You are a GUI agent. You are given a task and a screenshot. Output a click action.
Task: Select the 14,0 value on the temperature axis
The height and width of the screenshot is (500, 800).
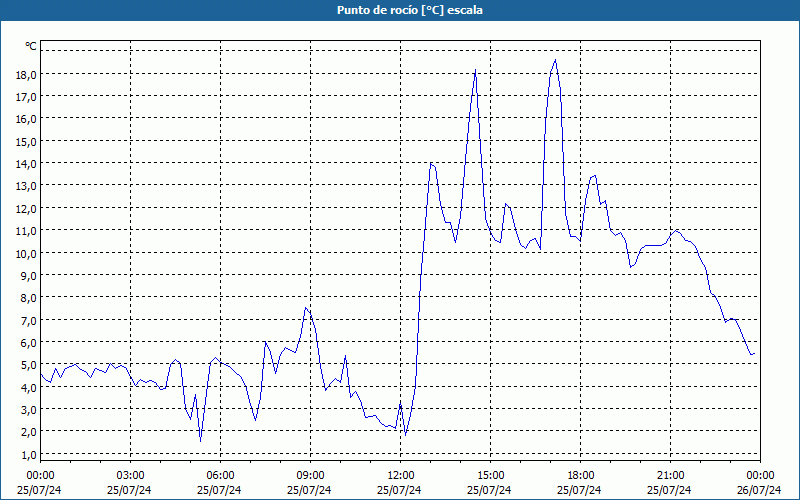pyautogui.click(x=27, y=164)
